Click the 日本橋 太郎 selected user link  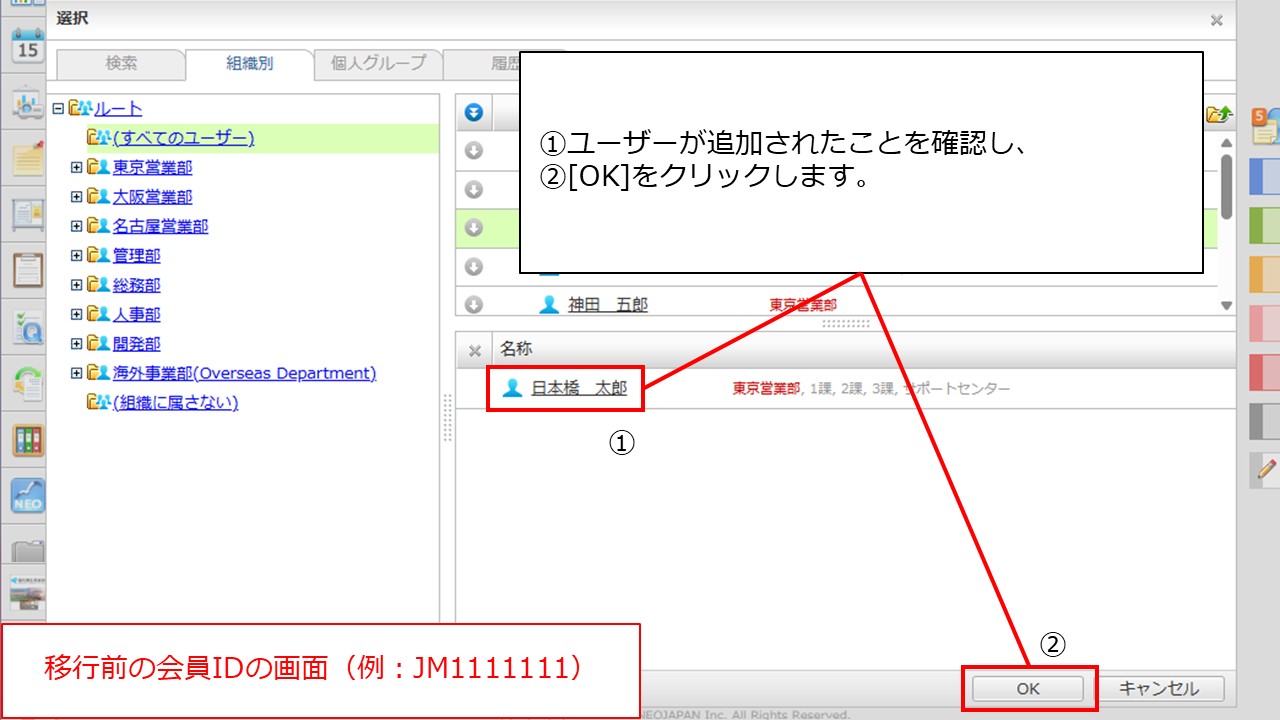click(x=579, y=388)
